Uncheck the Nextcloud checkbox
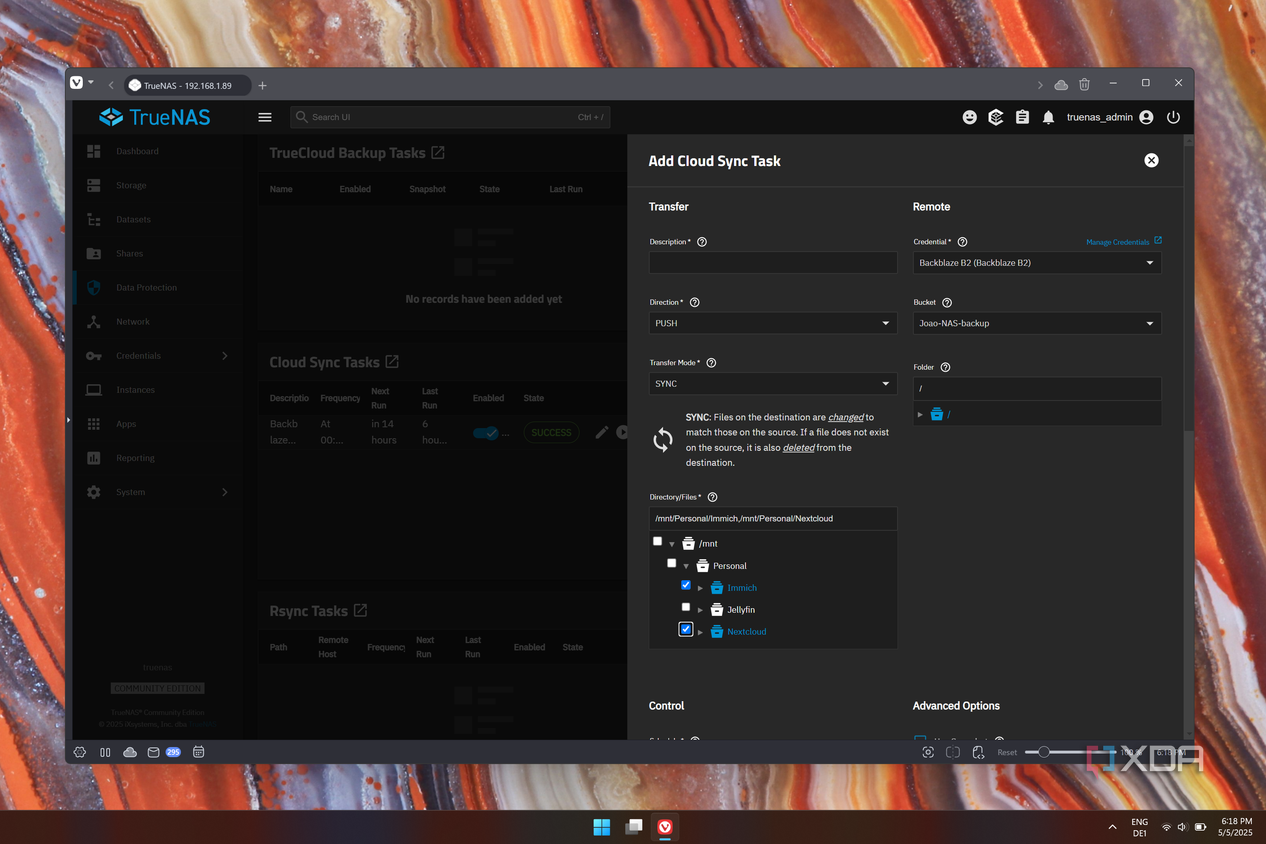The height and width of the screenshot is (844, 1266). pyautogui.click(x=685, y=629)
